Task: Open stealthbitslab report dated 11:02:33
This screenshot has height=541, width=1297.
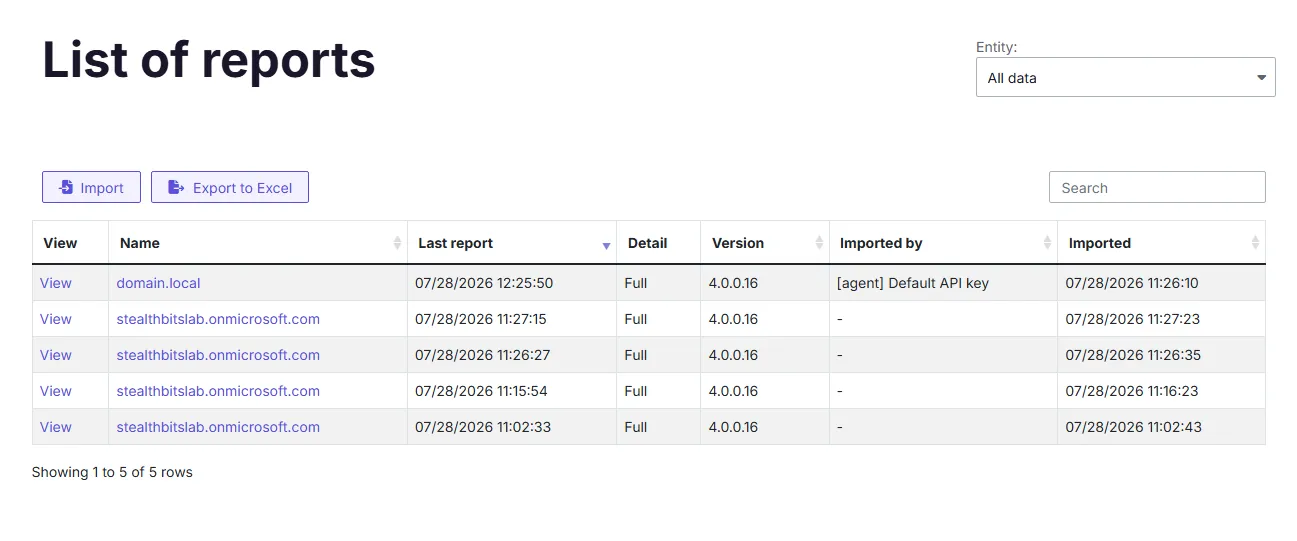Action: pyautogui.click(x=218, y=427)
